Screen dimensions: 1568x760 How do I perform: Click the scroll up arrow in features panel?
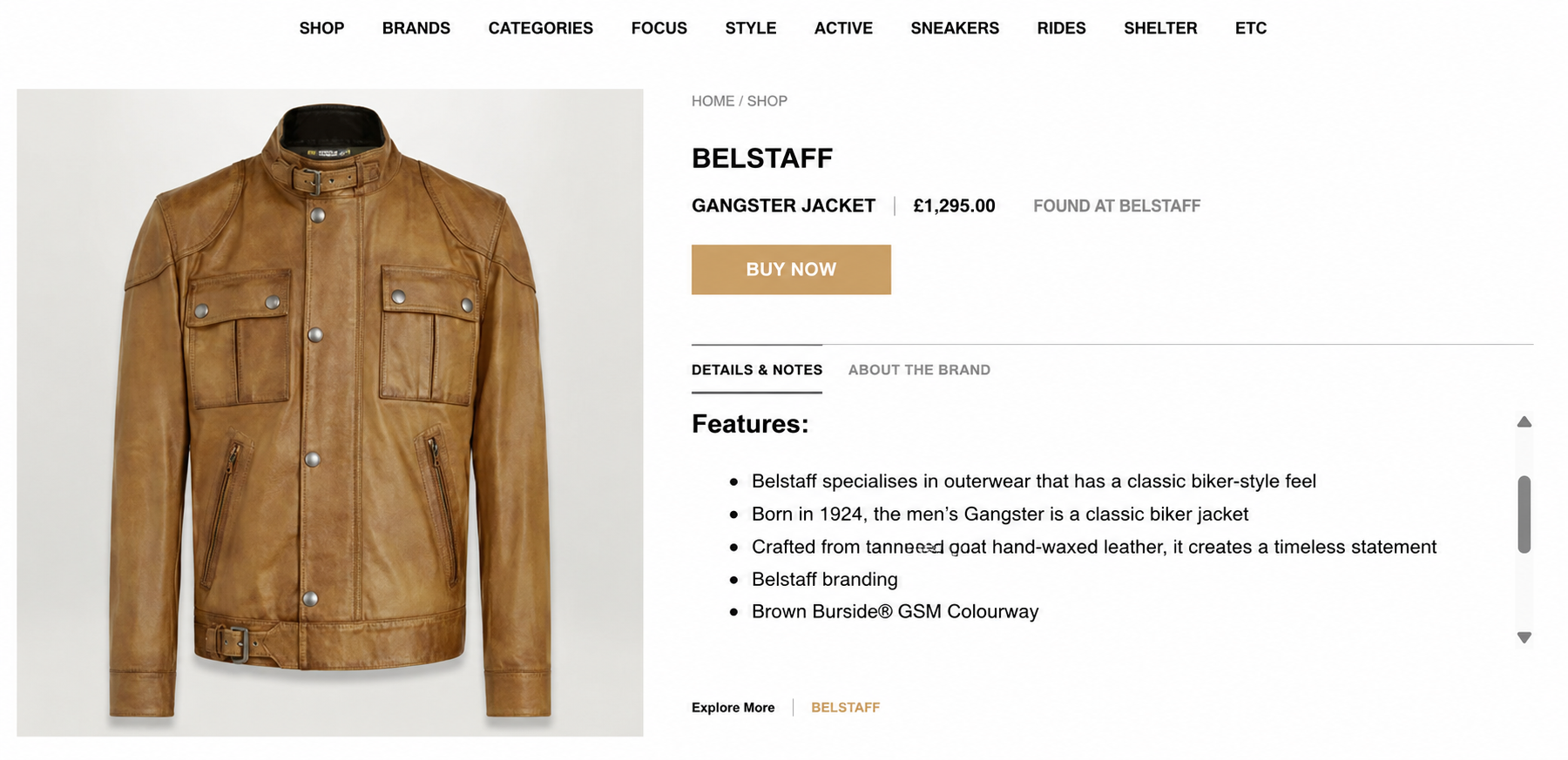click(x=1524, y=422)
